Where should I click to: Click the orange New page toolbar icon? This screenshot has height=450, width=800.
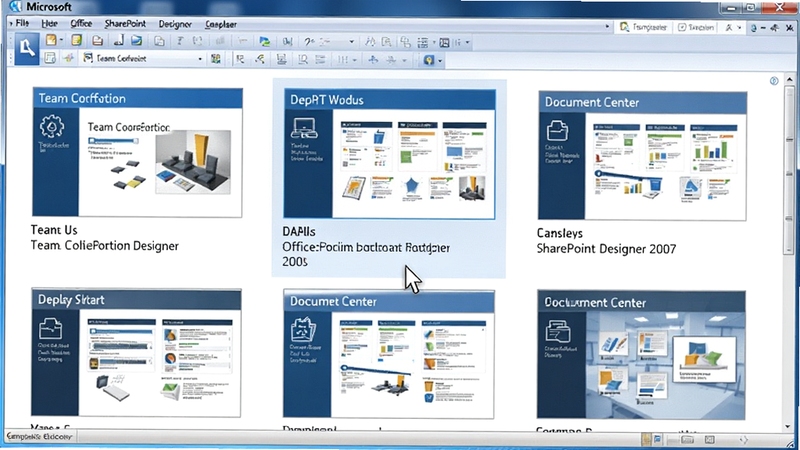pos(51,40)
